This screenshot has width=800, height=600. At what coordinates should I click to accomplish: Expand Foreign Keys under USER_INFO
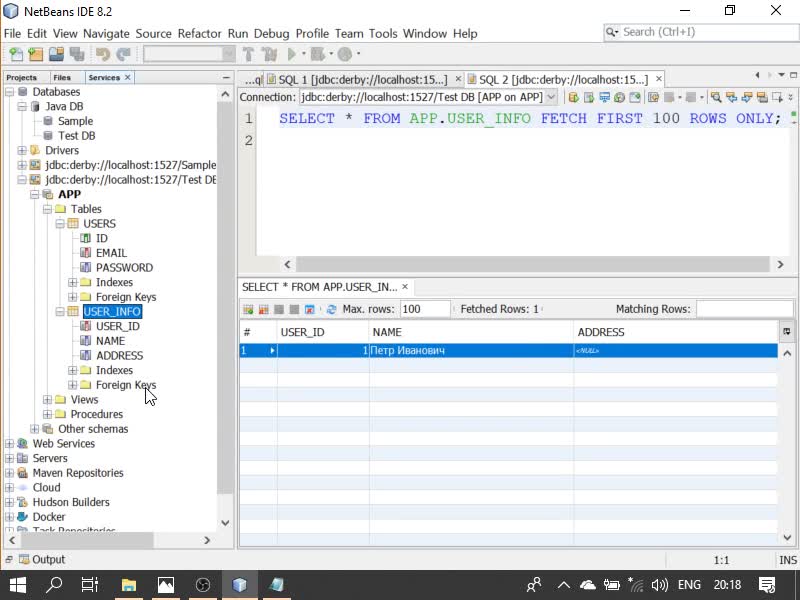[72, 385]
